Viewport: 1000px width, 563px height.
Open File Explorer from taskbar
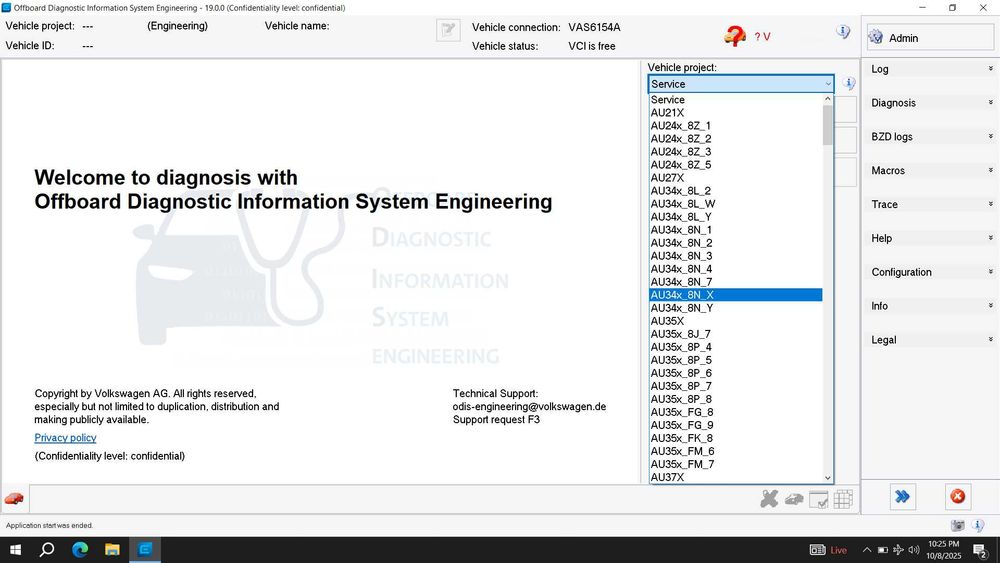(112, 550)
